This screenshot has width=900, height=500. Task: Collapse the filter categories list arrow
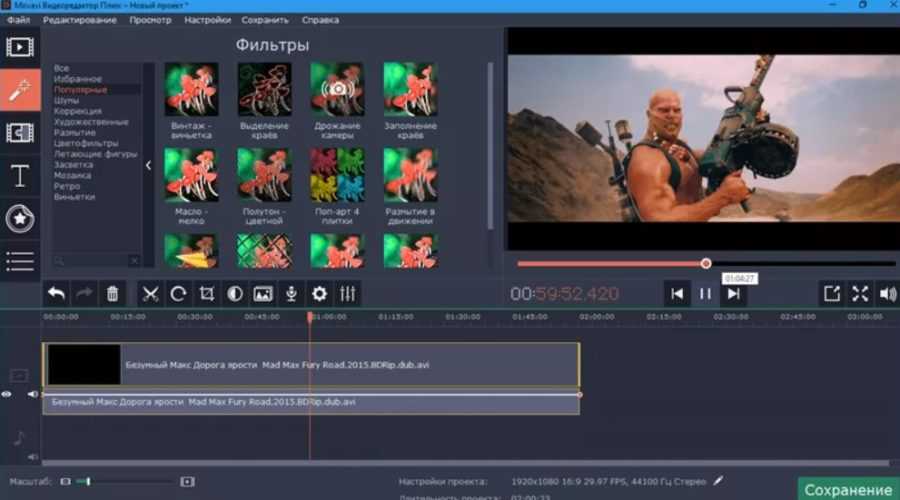148,166
